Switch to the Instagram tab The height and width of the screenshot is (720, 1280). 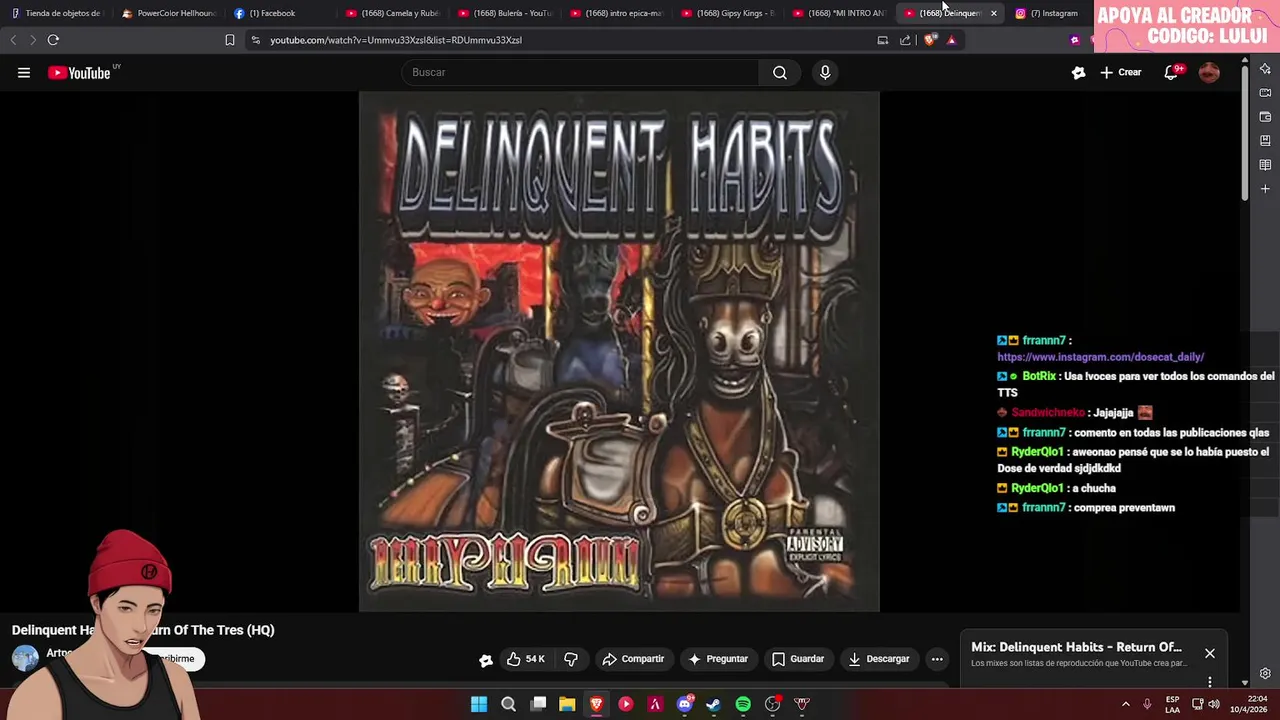click(1047, 13)
